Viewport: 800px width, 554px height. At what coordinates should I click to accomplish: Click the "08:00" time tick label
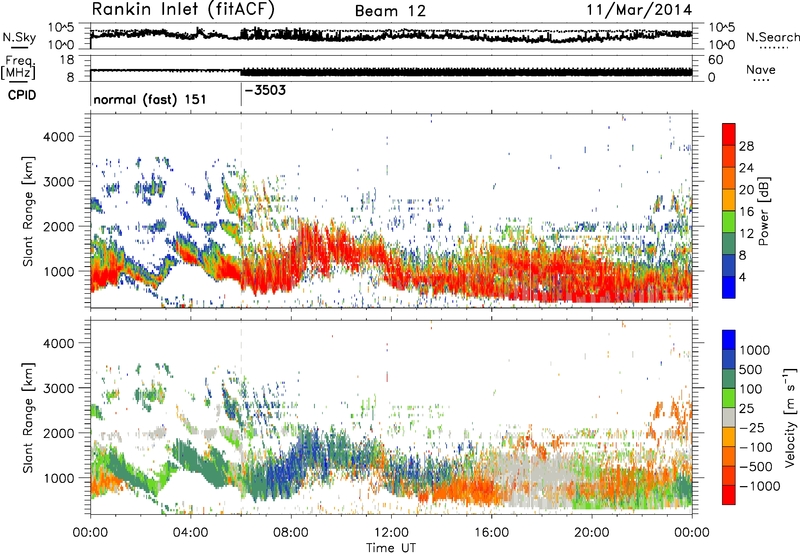291,533
